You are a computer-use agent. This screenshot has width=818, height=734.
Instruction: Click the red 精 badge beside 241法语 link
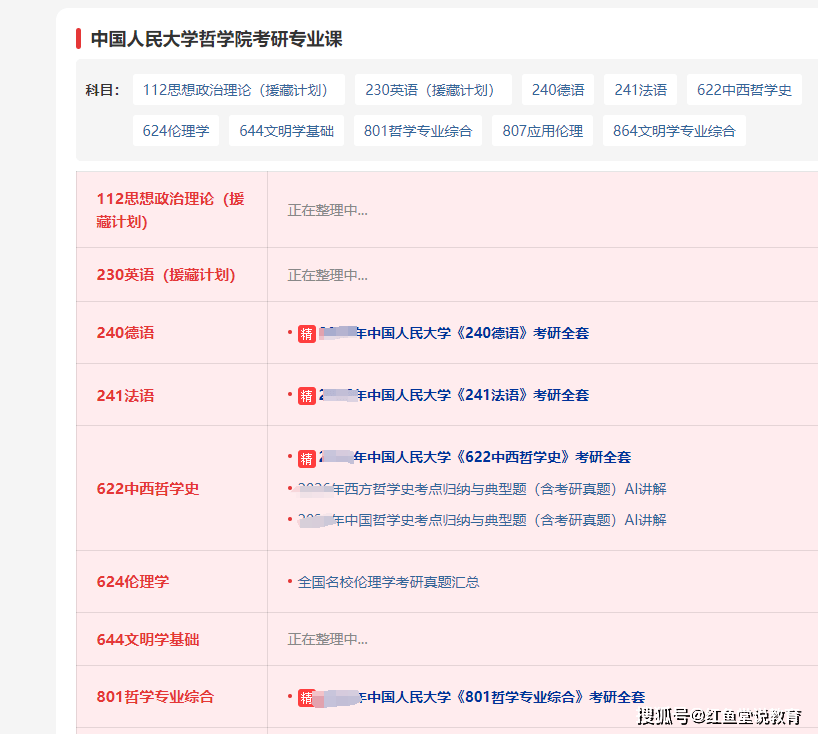tap(307, 396)
